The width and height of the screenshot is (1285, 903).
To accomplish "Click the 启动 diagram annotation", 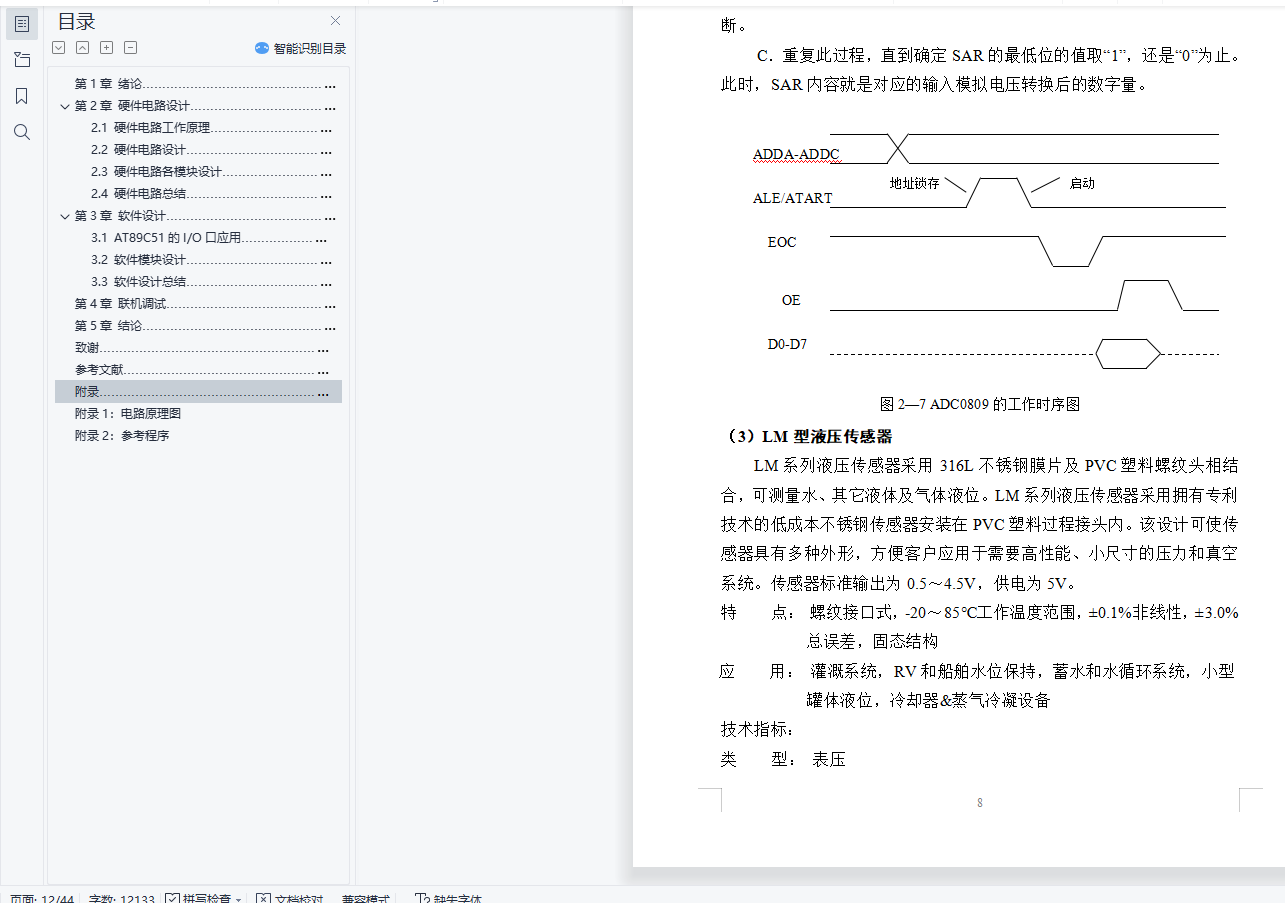I will click(x=1082, y=184).
